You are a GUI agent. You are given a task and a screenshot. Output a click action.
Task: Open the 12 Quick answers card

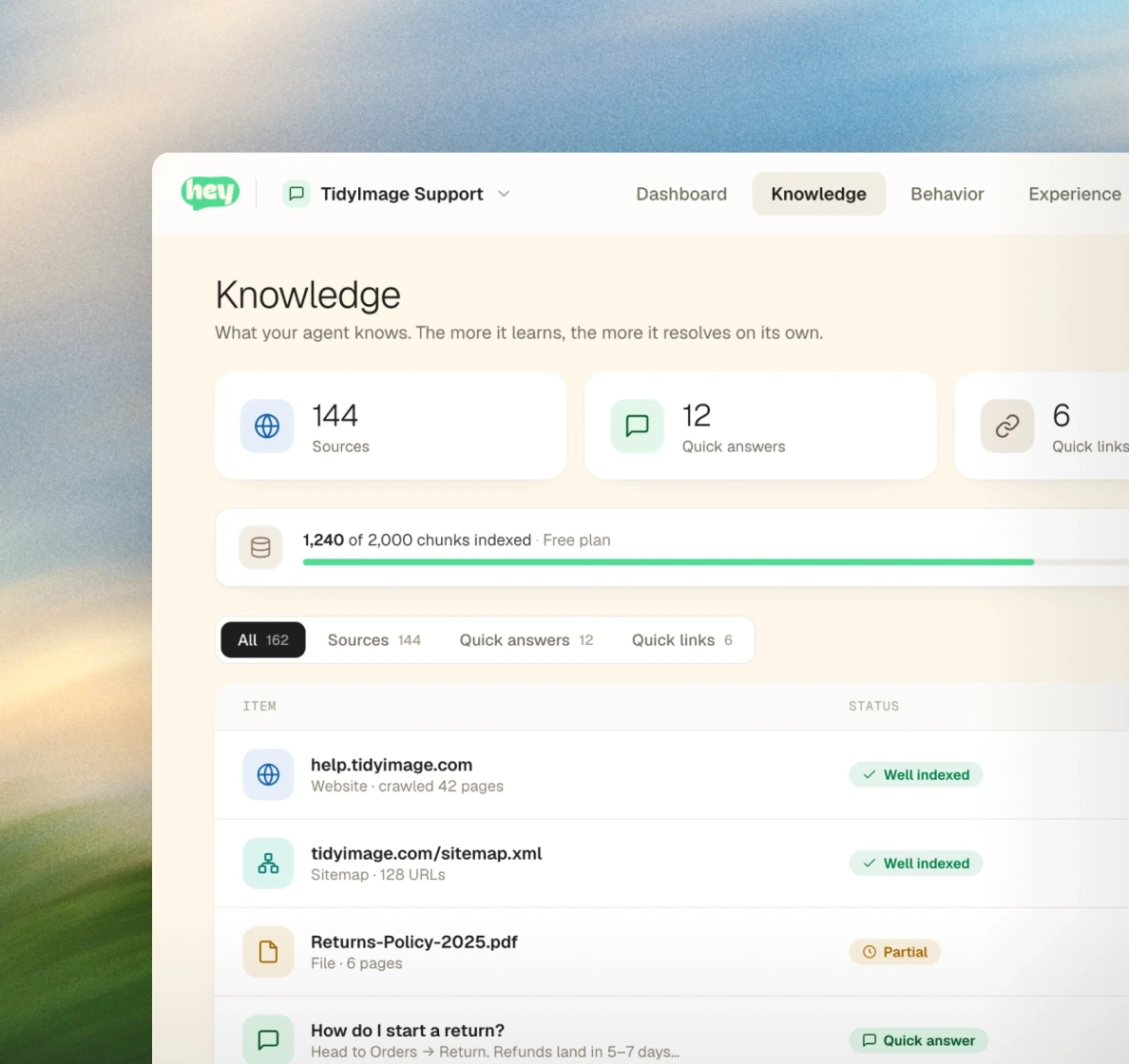pyautogui.click(x=760, y=426)
